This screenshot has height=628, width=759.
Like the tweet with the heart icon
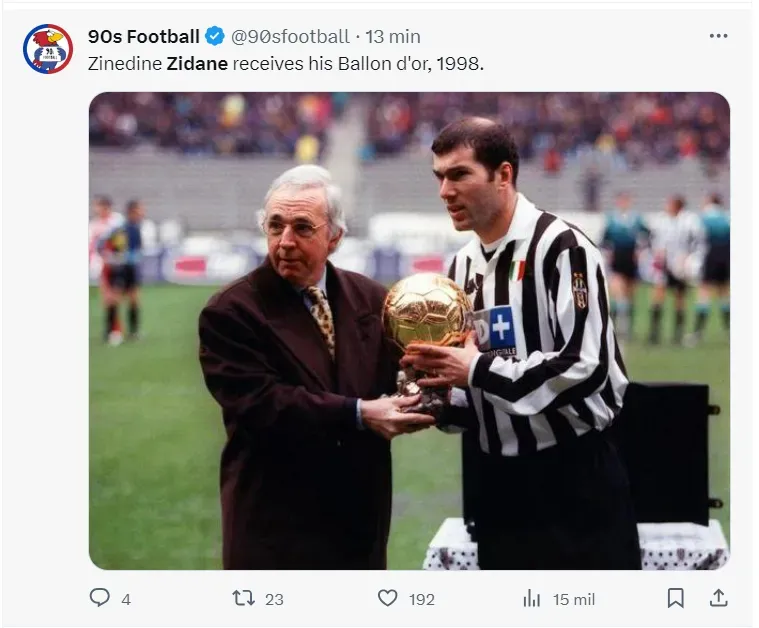[387, 598]
